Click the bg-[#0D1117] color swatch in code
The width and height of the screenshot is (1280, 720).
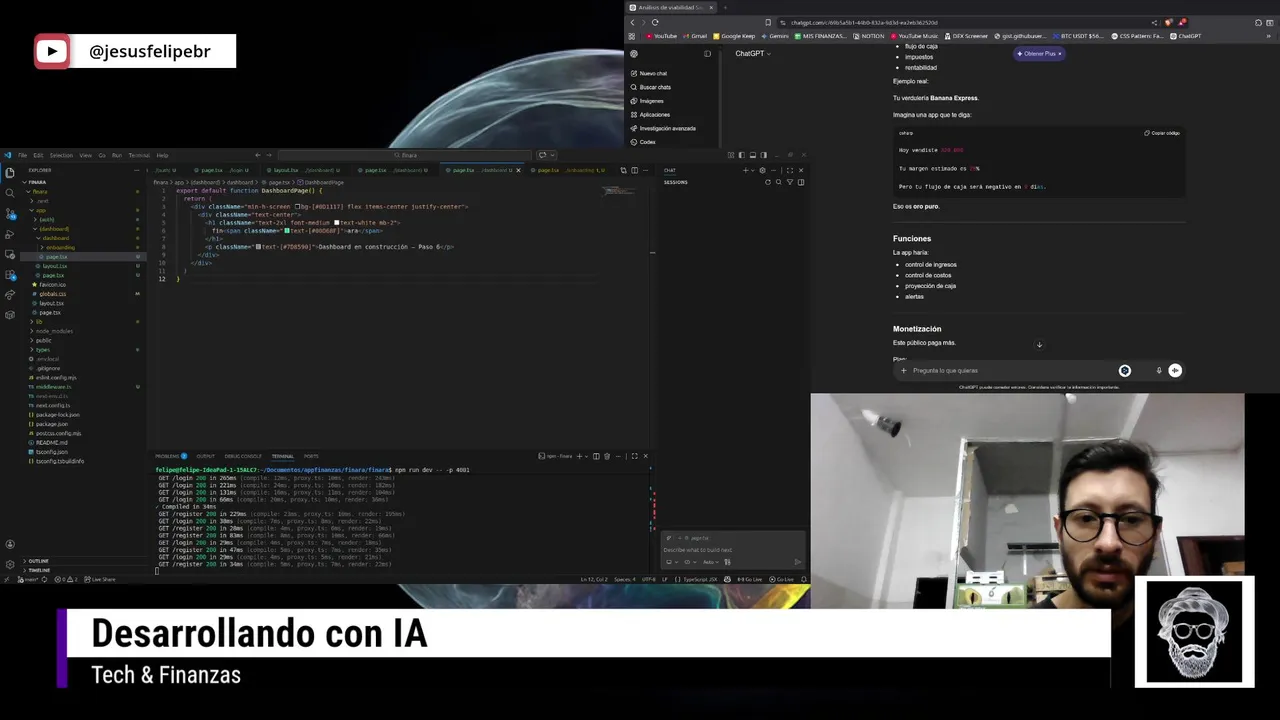tap(297, 207)
